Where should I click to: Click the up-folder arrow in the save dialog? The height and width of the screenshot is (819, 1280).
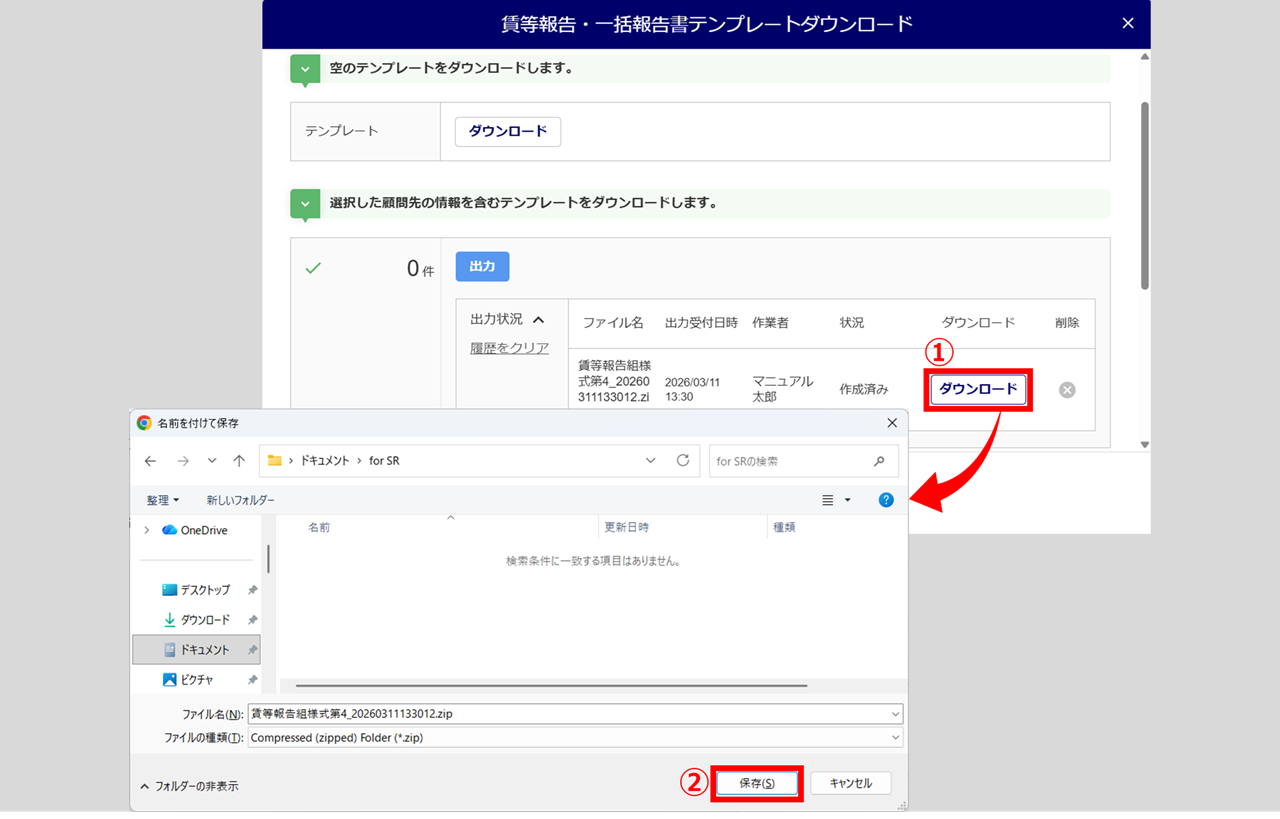click(x=239, y=461)
